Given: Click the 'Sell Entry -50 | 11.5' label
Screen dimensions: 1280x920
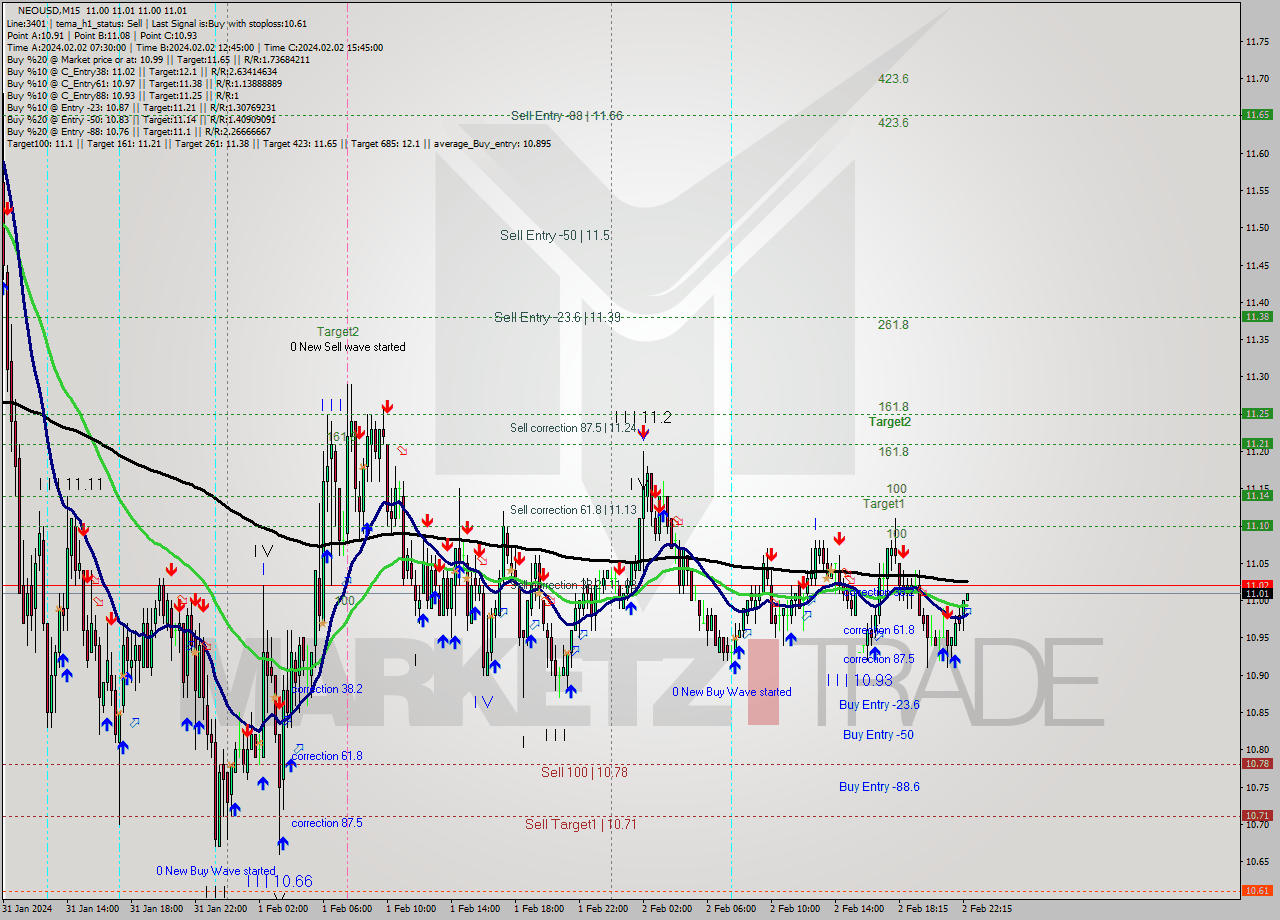Looking at the screenshot, I should click(x=555, y=235).
